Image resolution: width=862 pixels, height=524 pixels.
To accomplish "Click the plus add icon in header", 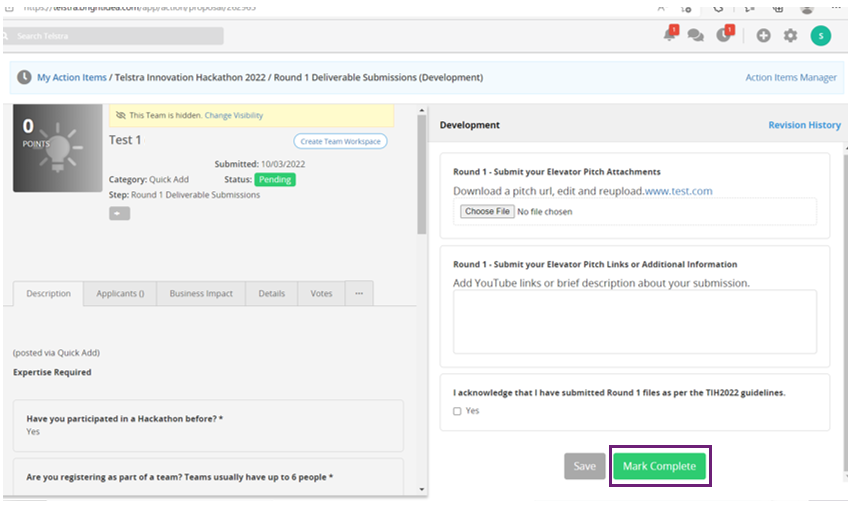I will pyautogui.click(x=763, y=36).
